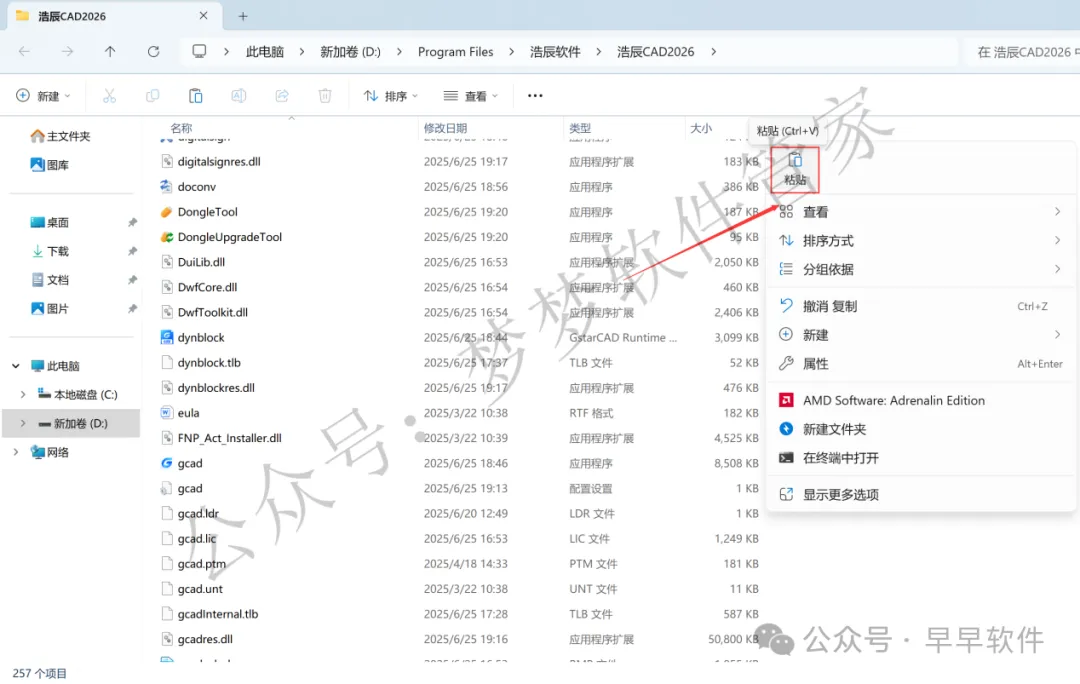Click the dynblock runtime file icon
Screen dimensions: 1080x684
tap(167, 338)
